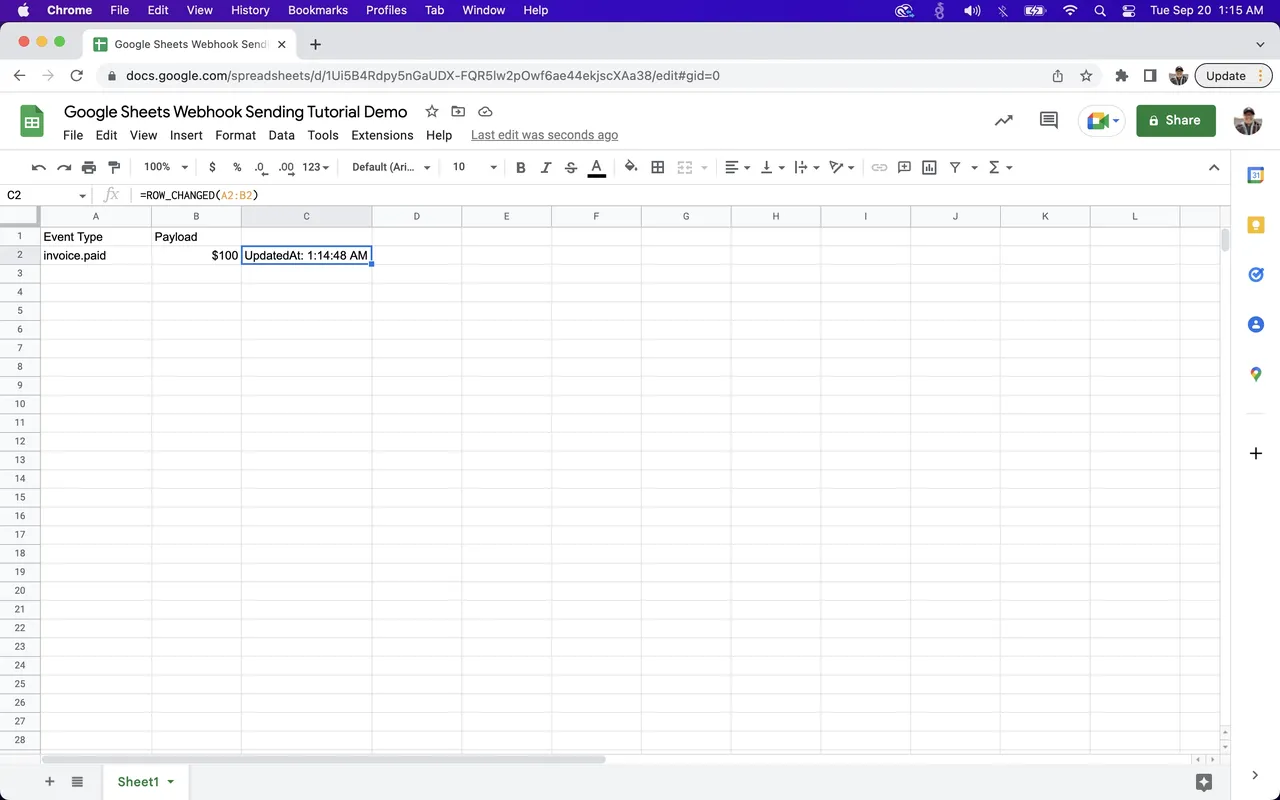
Task: Select the fill color paint bucket
Action: (631, 167)
